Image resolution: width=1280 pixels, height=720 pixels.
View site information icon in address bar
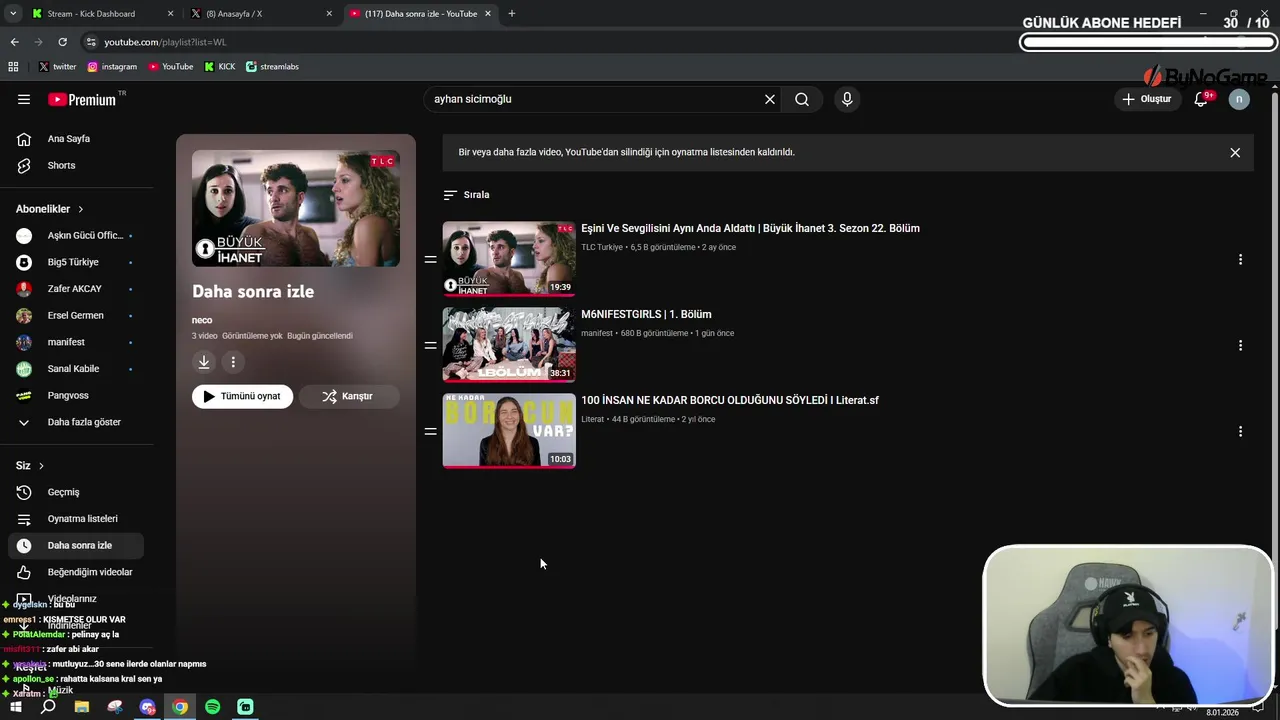pyautogui.click(x=91, y=42)
